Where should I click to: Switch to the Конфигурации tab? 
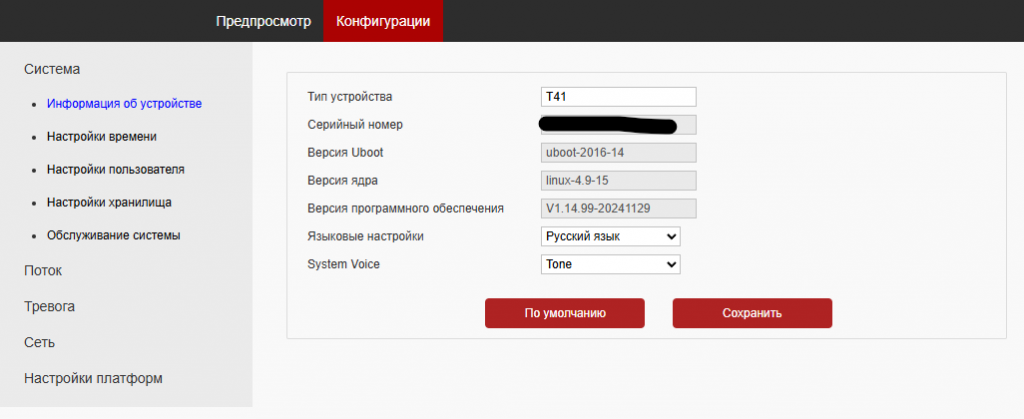click(x=383, y=21)
